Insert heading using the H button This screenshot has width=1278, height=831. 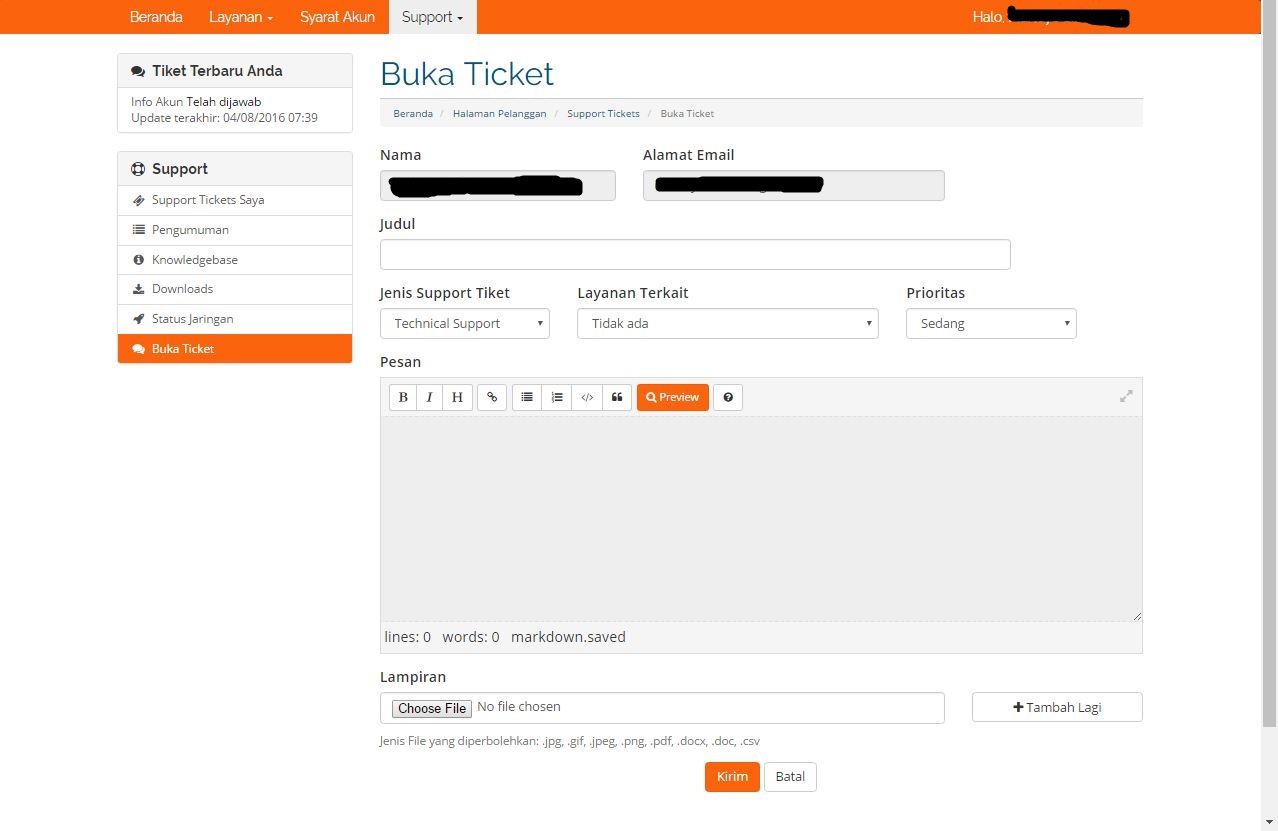pyautogui.click(x=457, y=397)
